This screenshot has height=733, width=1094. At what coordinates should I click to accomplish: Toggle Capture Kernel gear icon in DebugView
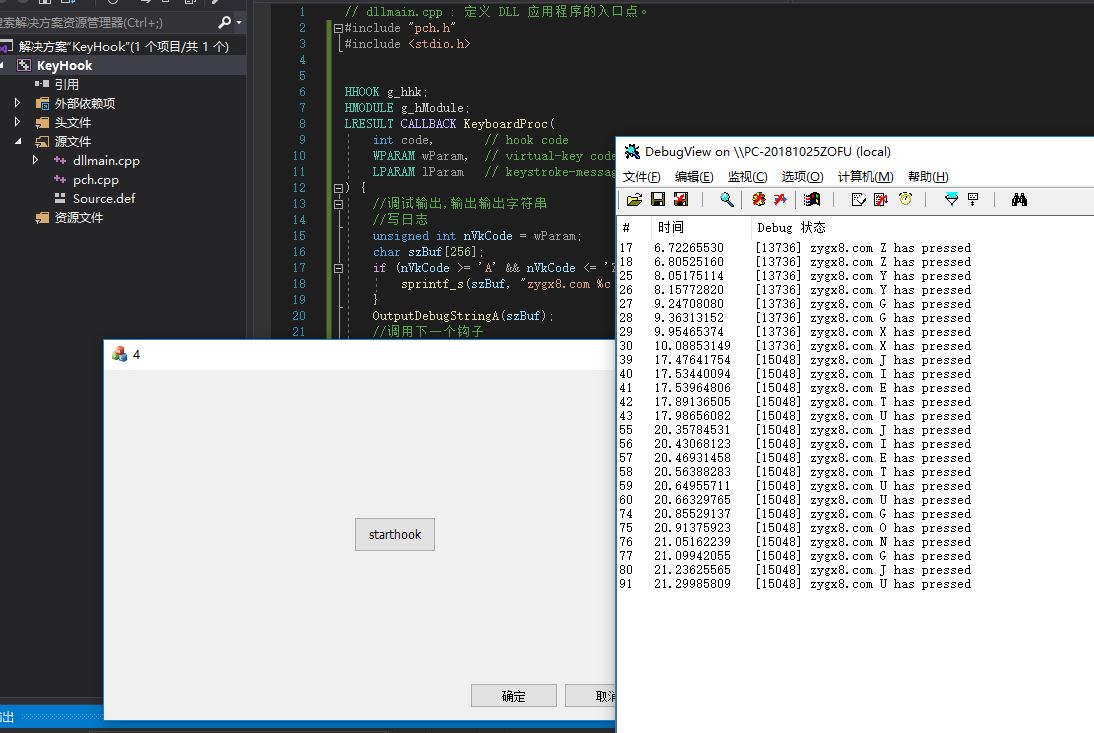(758, 199)
